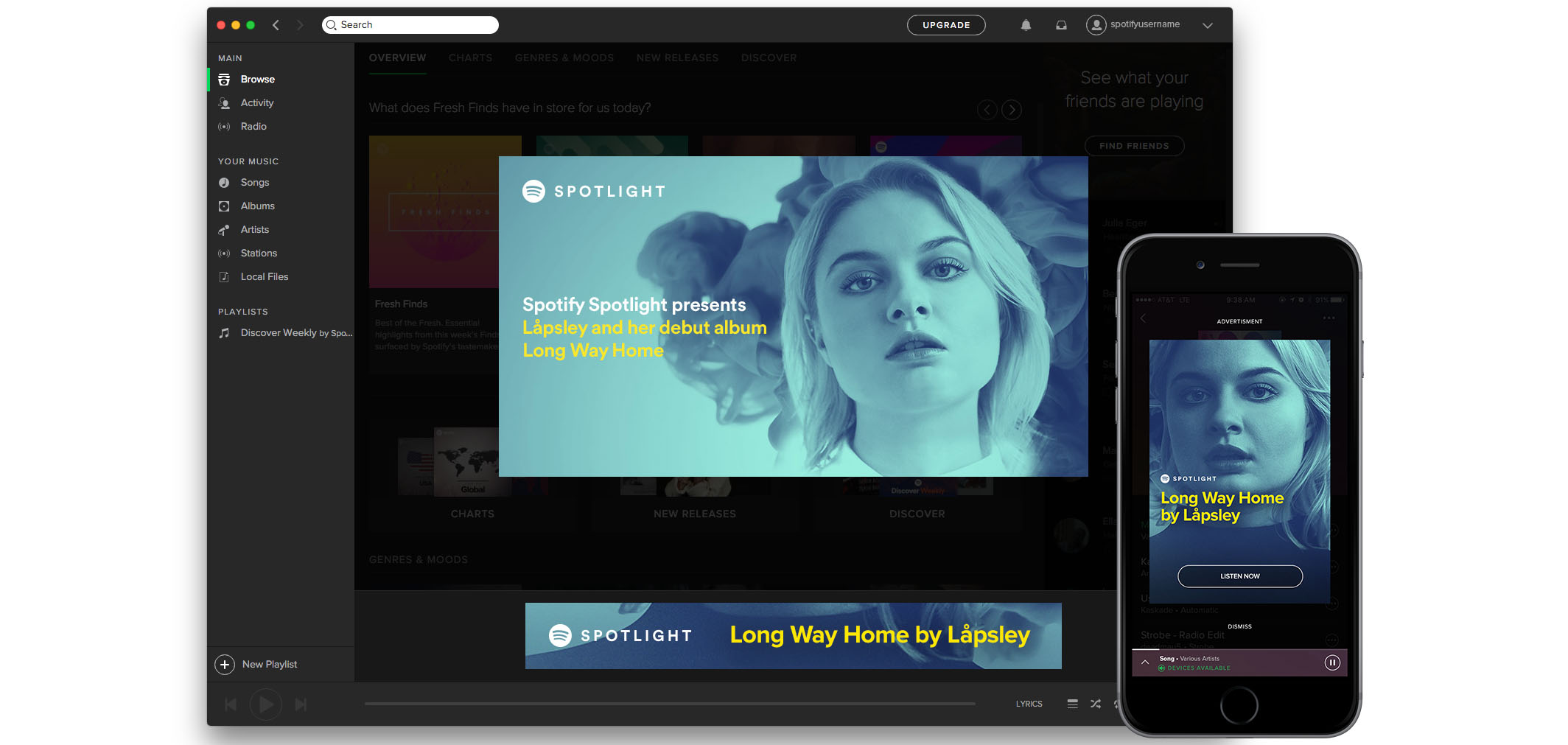
Task: Navigate forward with the right chevron
Action: [299, 25]
